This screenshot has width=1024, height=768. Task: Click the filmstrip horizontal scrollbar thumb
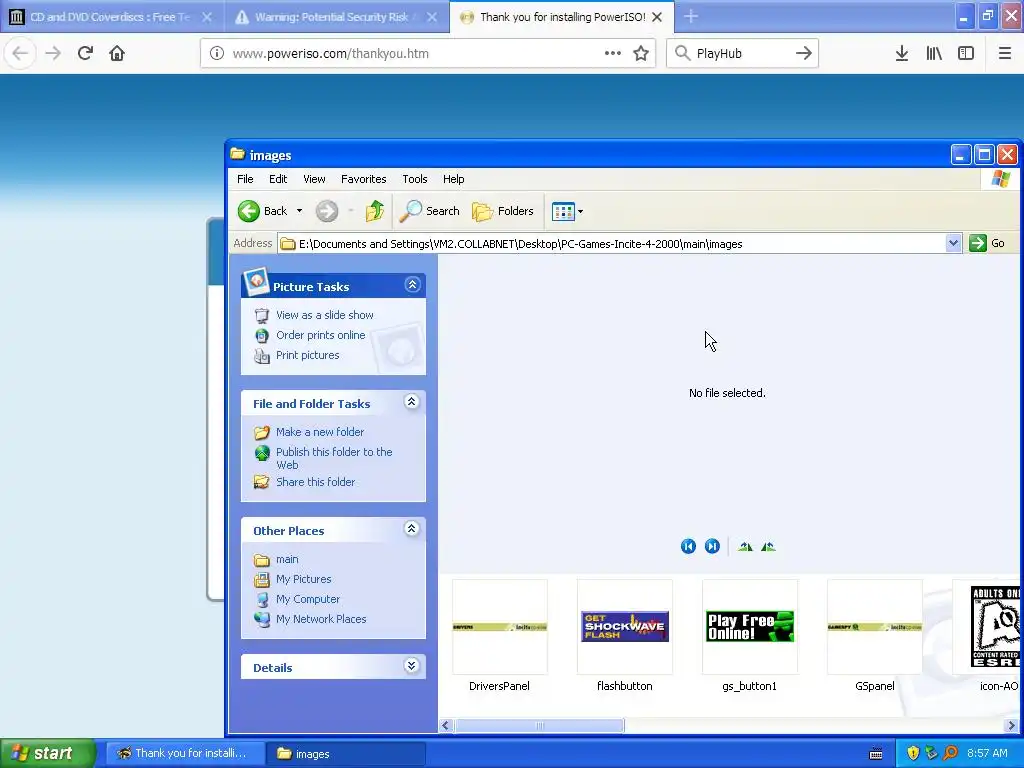click(539, 726)
